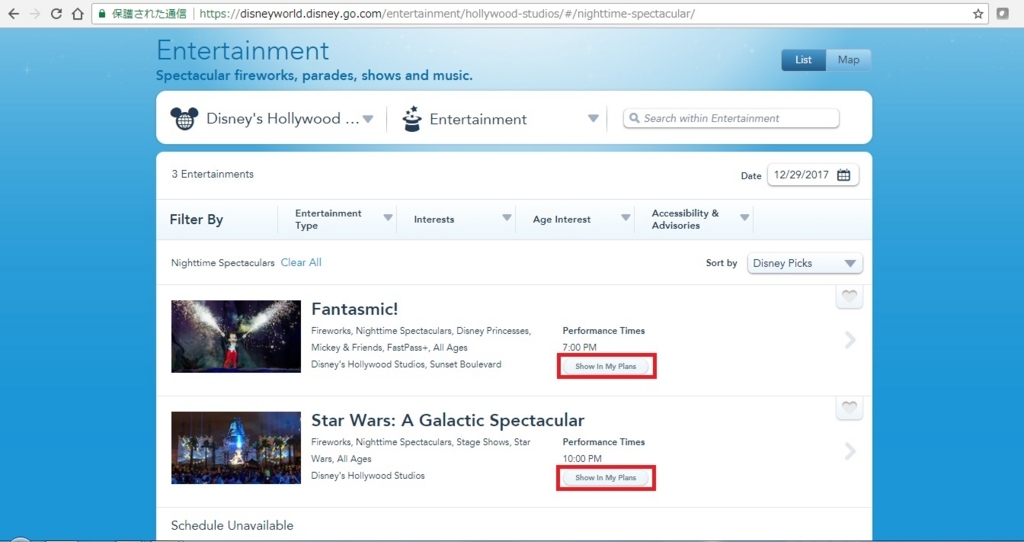1024x542 pixels.
Task: Click the Schedule Unavailable heading
Action: tap(232, 525)
